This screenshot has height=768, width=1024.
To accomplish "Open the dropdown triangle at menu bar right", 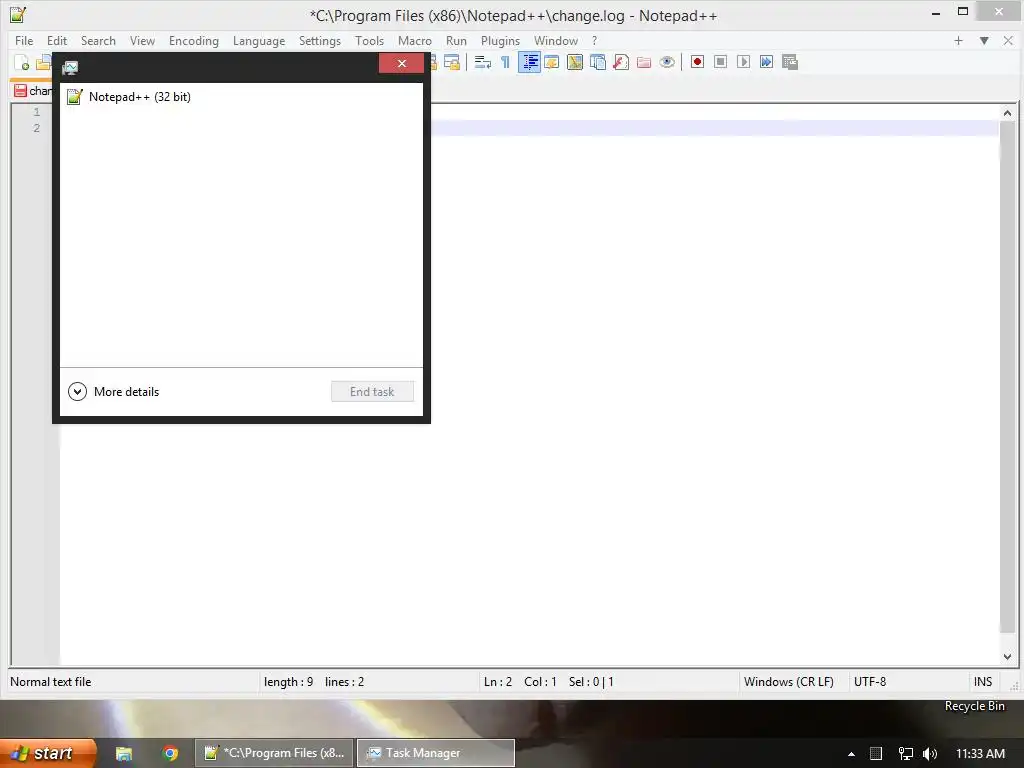I will click(x=984, y=40).
